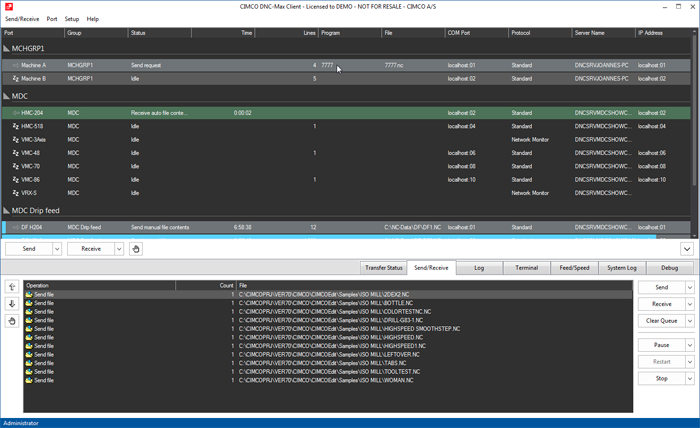
Task: Select the 7777.nc file cell
Action: [x=394, y=65]
